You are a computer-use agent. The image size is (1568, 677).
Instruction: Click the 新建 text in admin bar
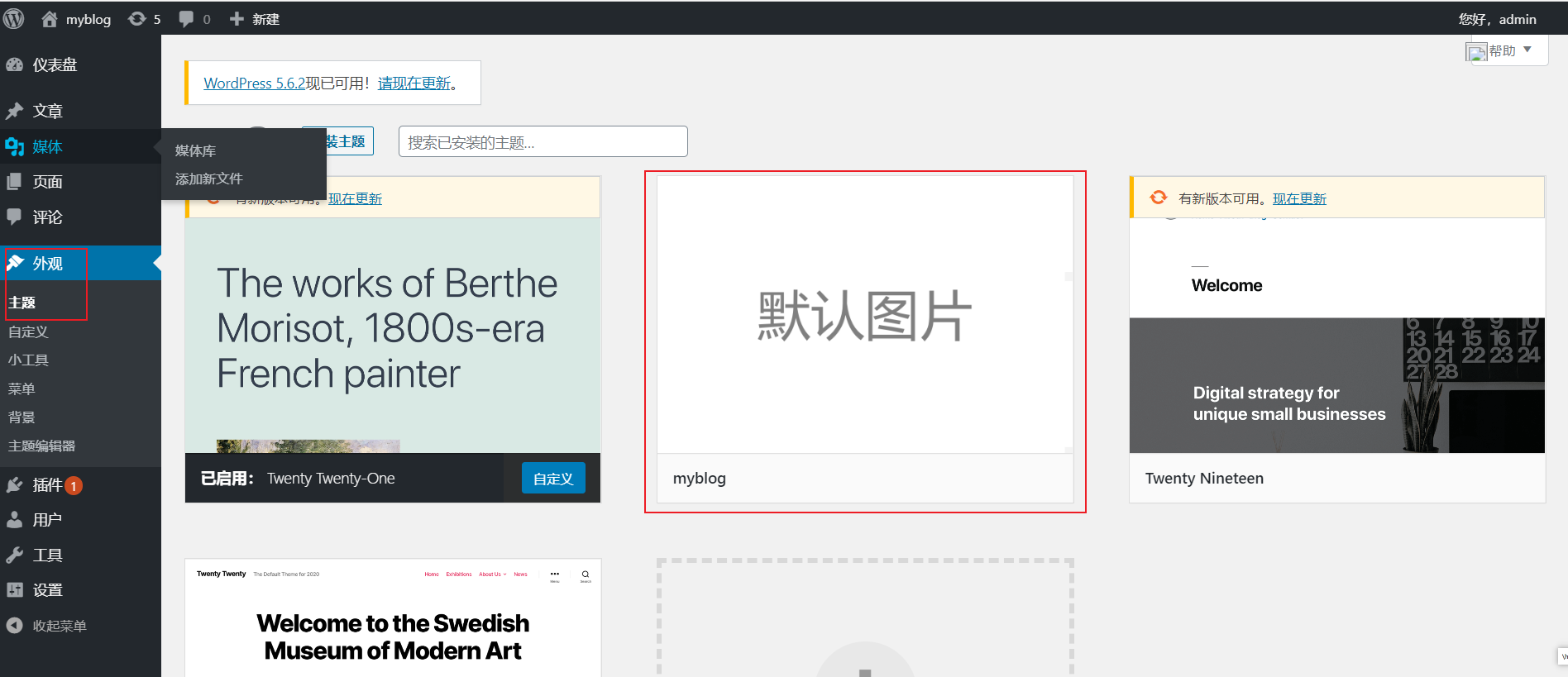click(265, 19)
